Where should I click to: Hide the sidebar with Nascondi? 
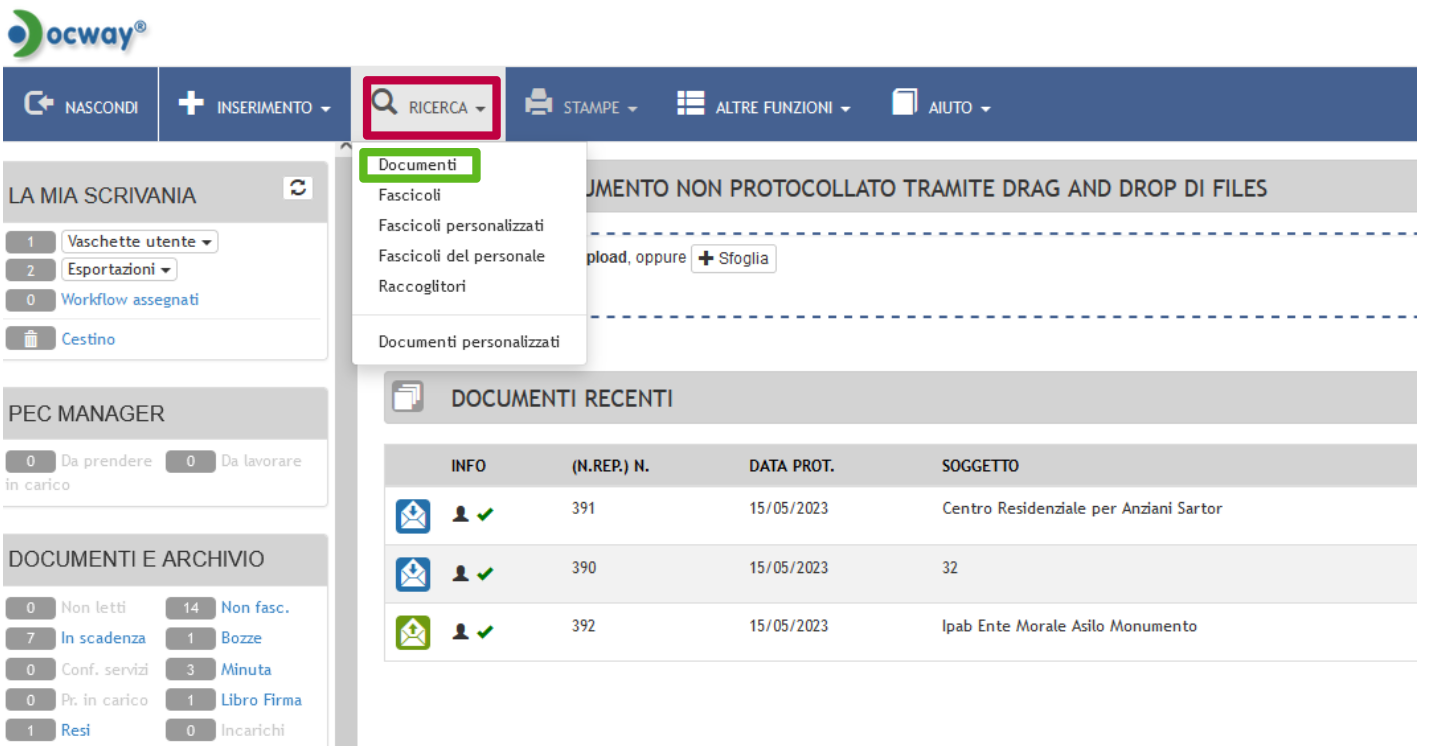(x=81, y=106)
